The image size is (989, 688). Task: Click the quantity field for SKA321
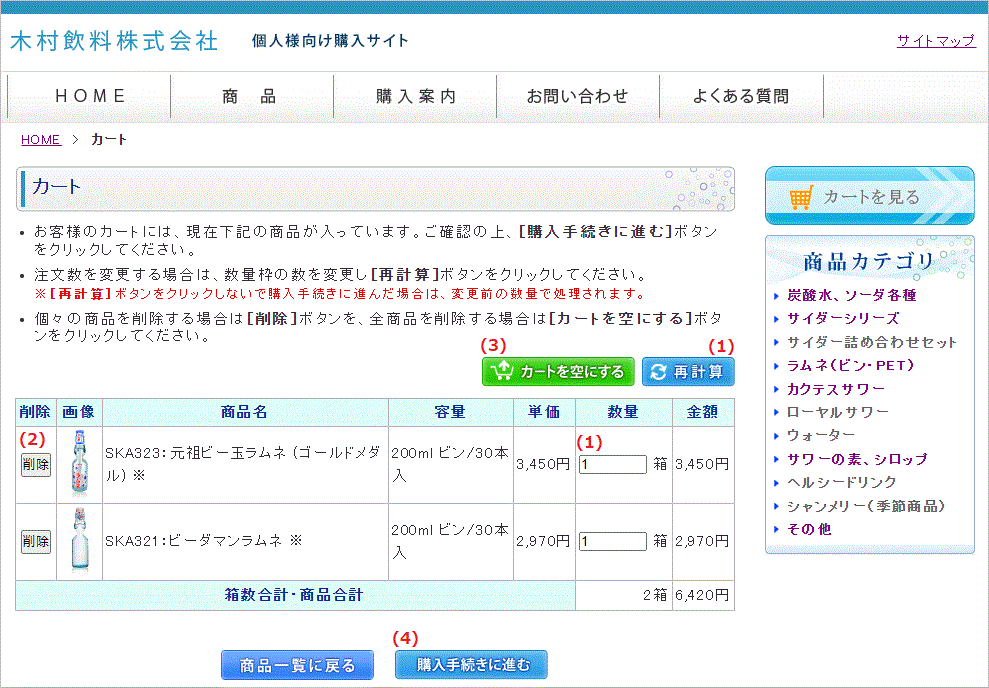[612, 541]
